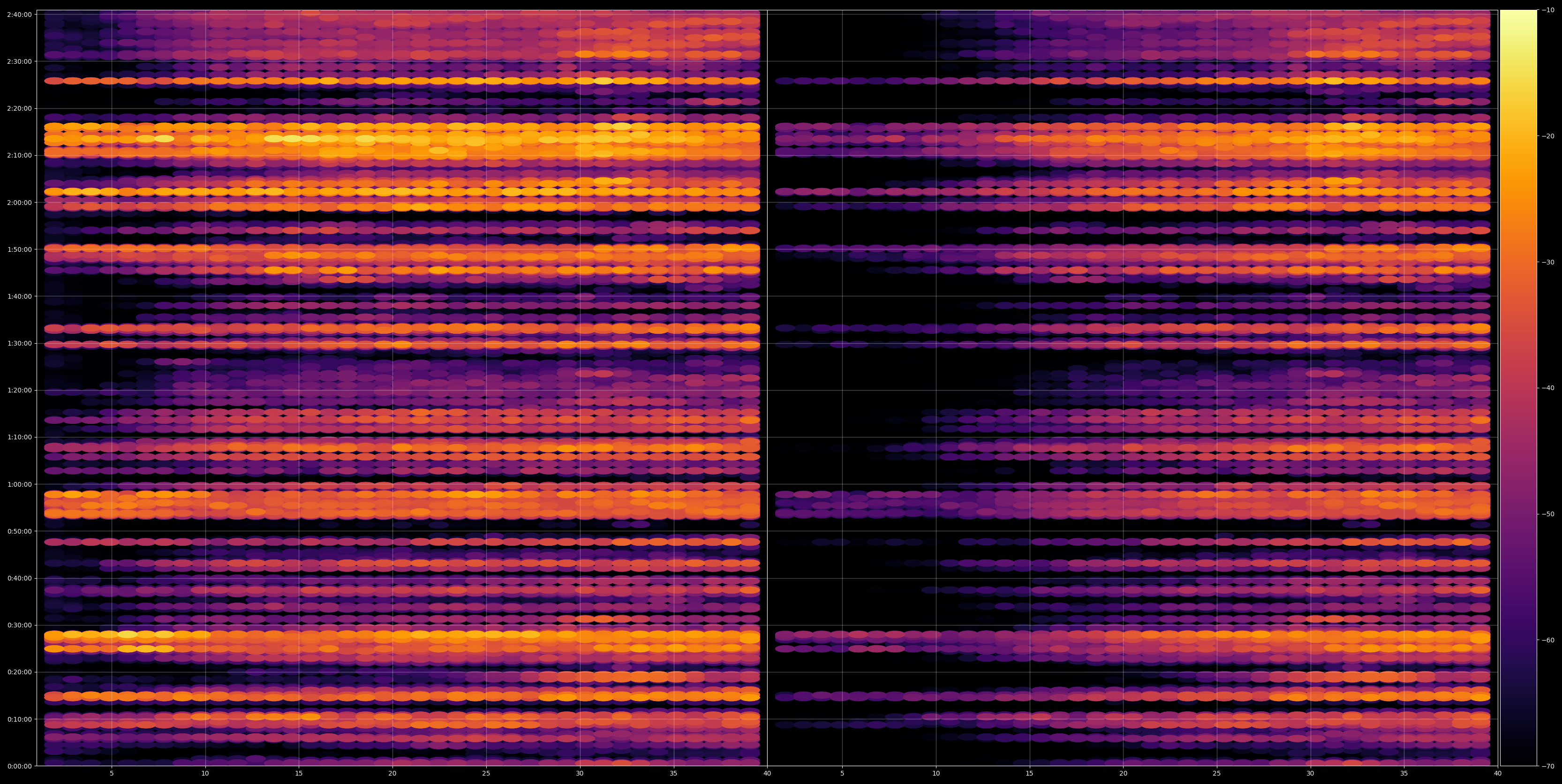Click the 0:00:00 time axis label
Viewport: 1562px width, 784px height.
[19, 766]
